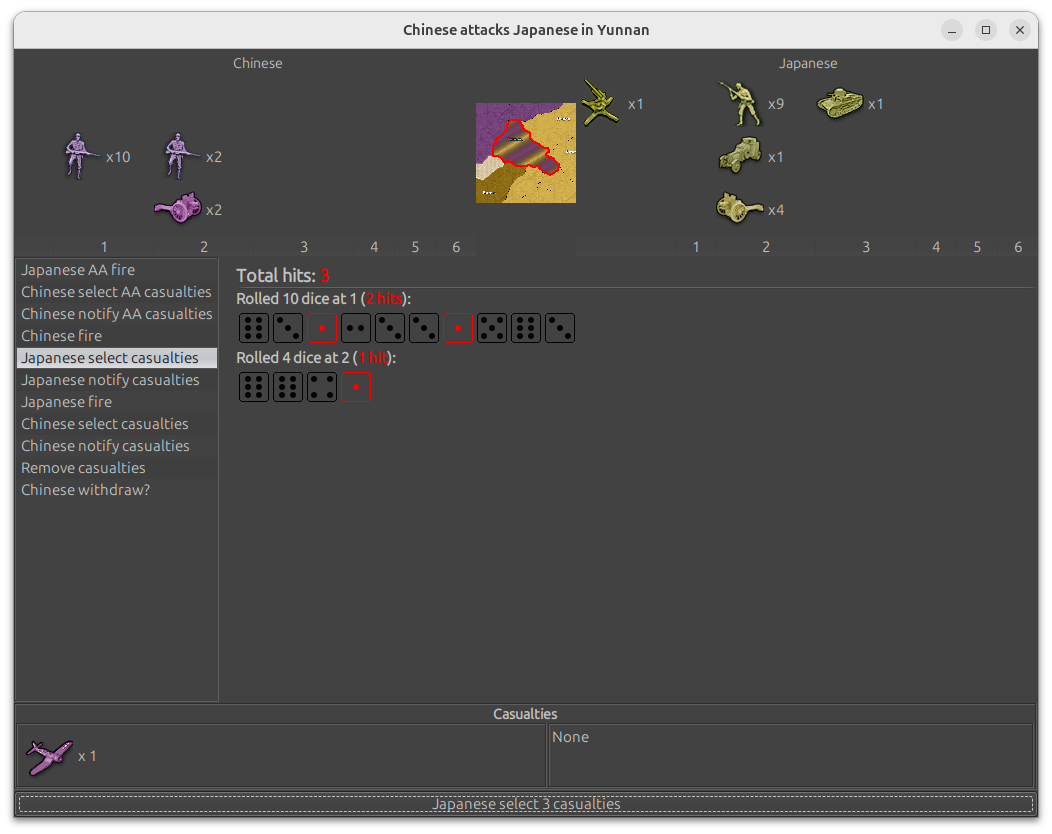Click the purple Chinese artillery icon

pyautogui.click(x=178, y=208)
